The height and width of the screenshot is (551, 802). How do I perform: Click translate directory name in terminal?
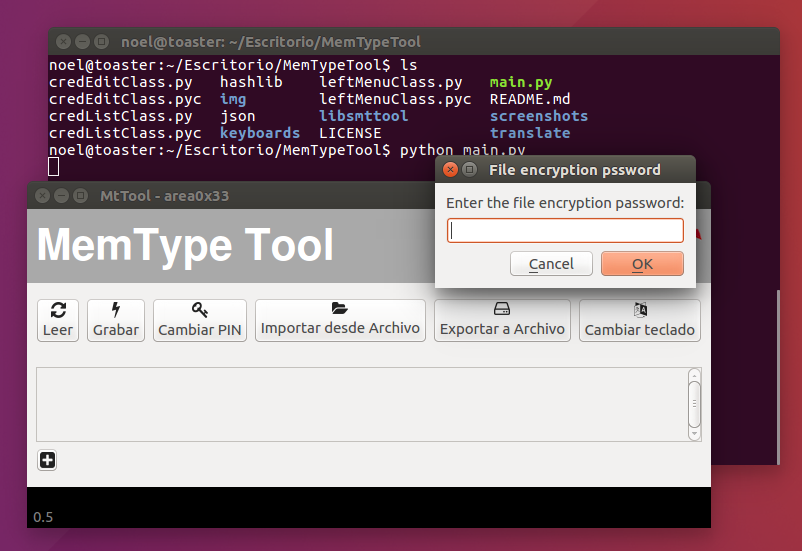[x=530, y=133]
